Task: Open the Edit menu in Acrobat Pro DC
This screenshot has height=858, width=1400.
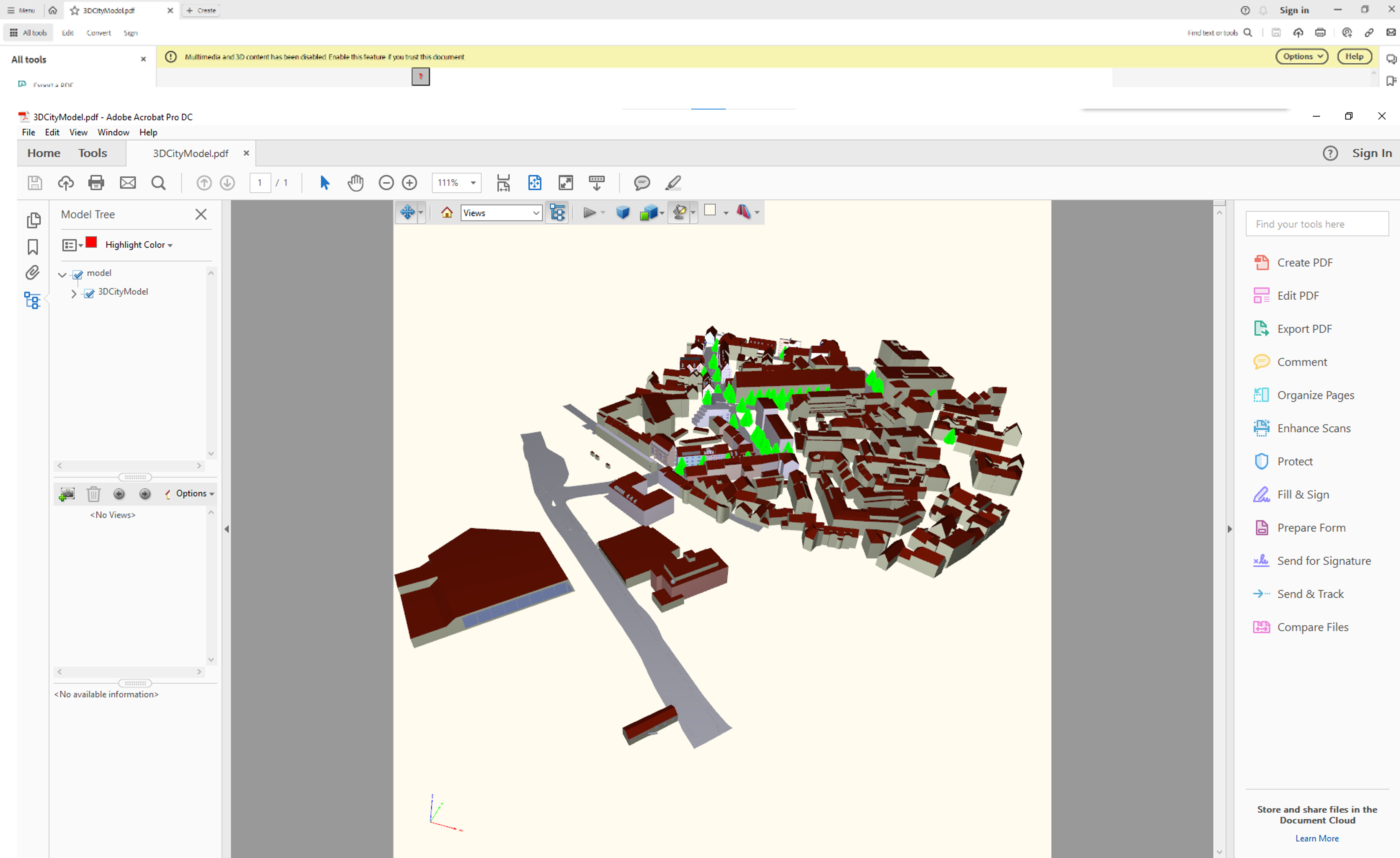Action: 52,132
